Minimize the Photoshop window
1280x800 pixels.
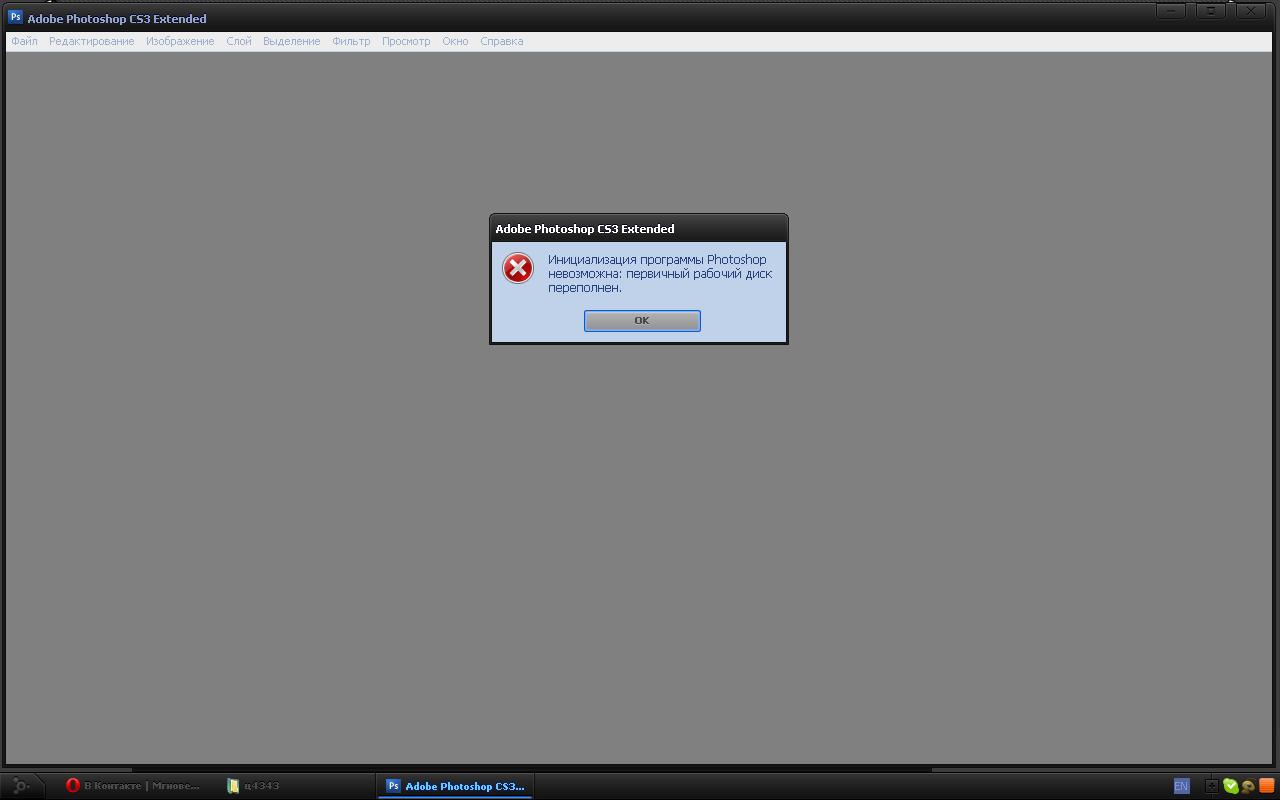click(x=1171, y=11)
